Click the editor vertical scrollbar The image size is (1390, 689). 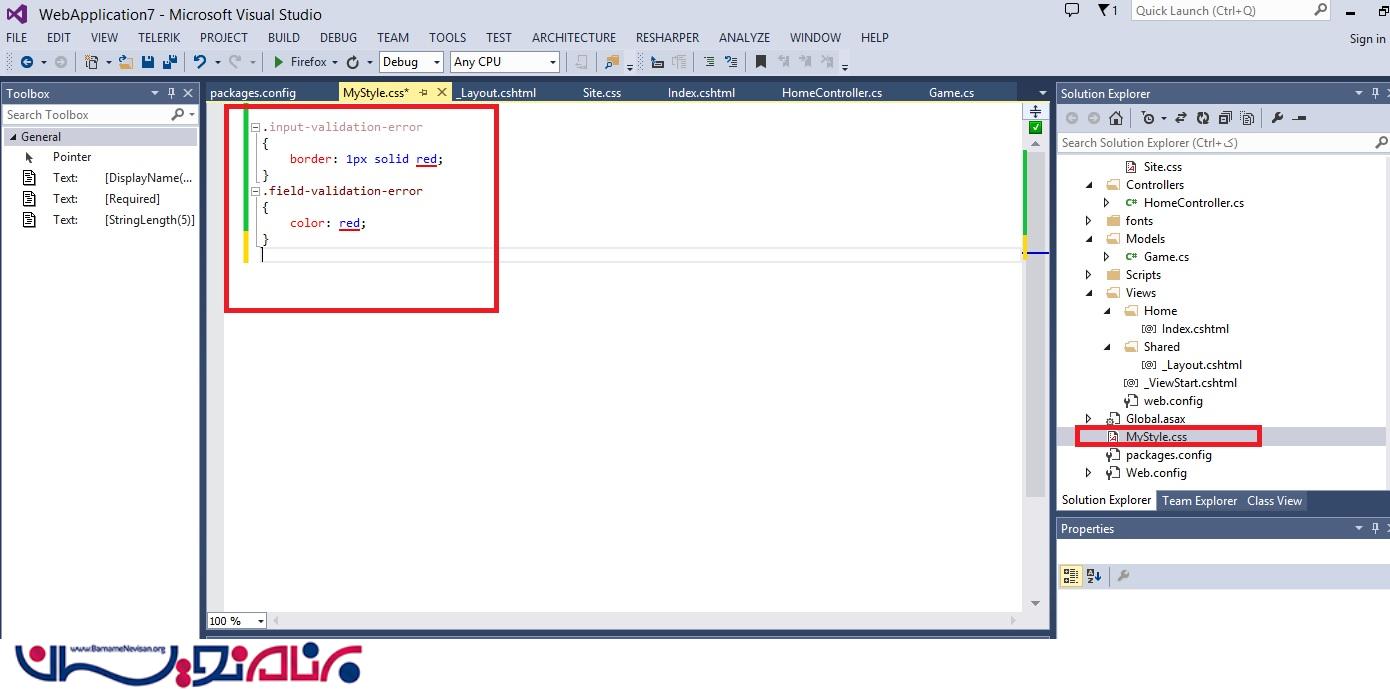(1035, 400)
